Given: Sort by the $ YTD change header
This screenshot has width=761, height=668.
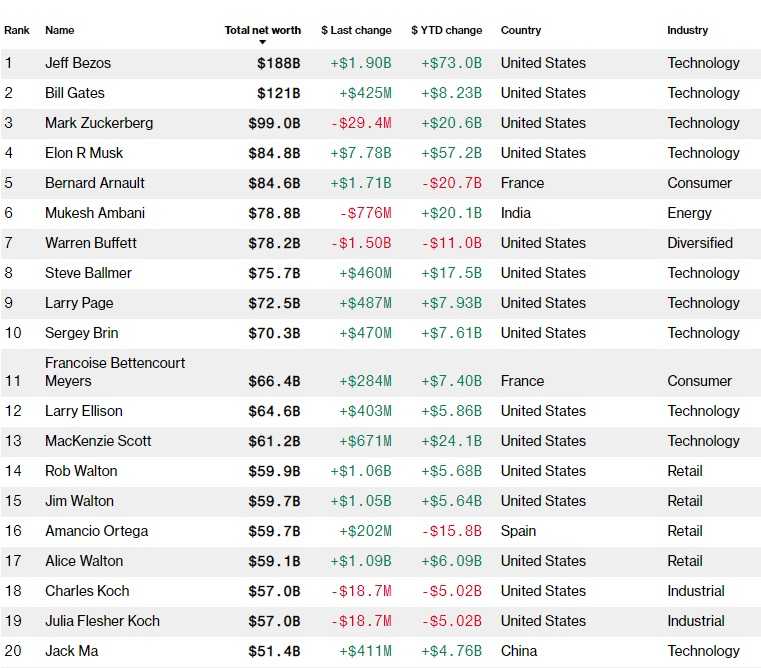Looking at the screenshot, I should [447, 30].
